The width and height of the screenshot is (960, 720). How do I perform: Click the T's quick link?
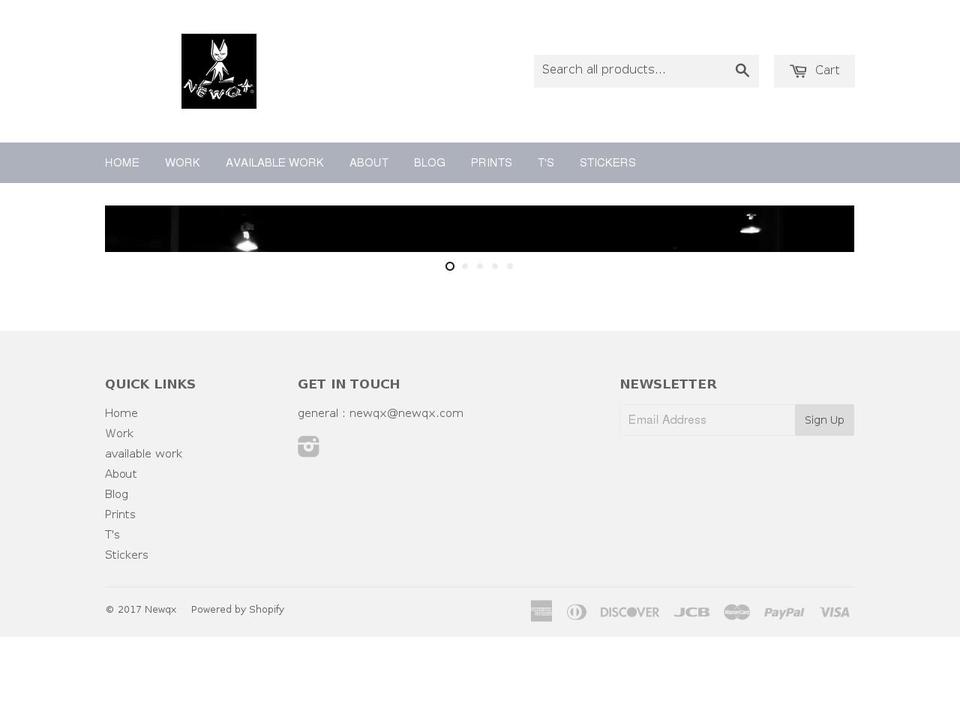(x=112, y=534)
